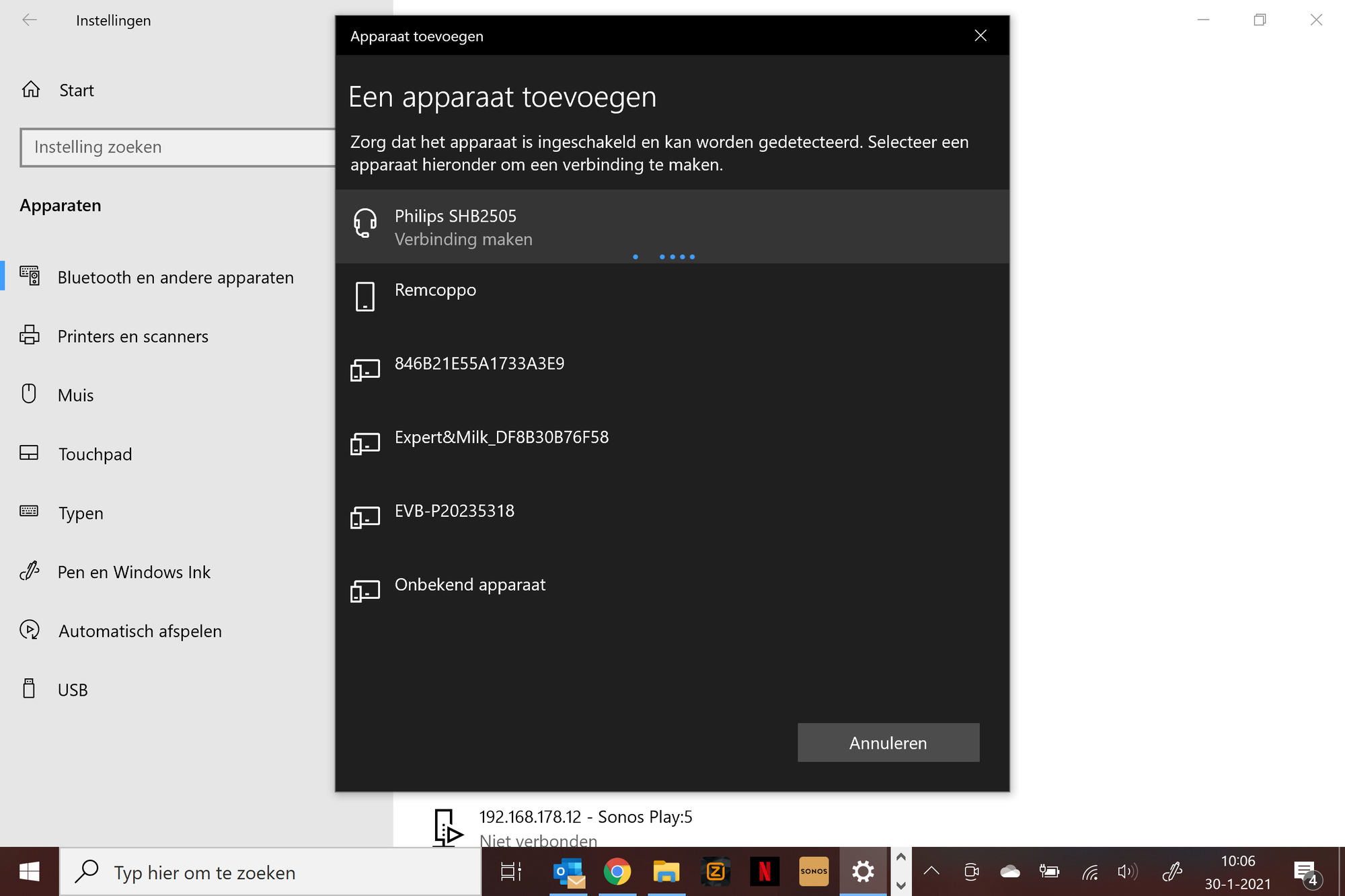Click the pen icon in sidebar
Screen dimensions: 1345x896
30,571
